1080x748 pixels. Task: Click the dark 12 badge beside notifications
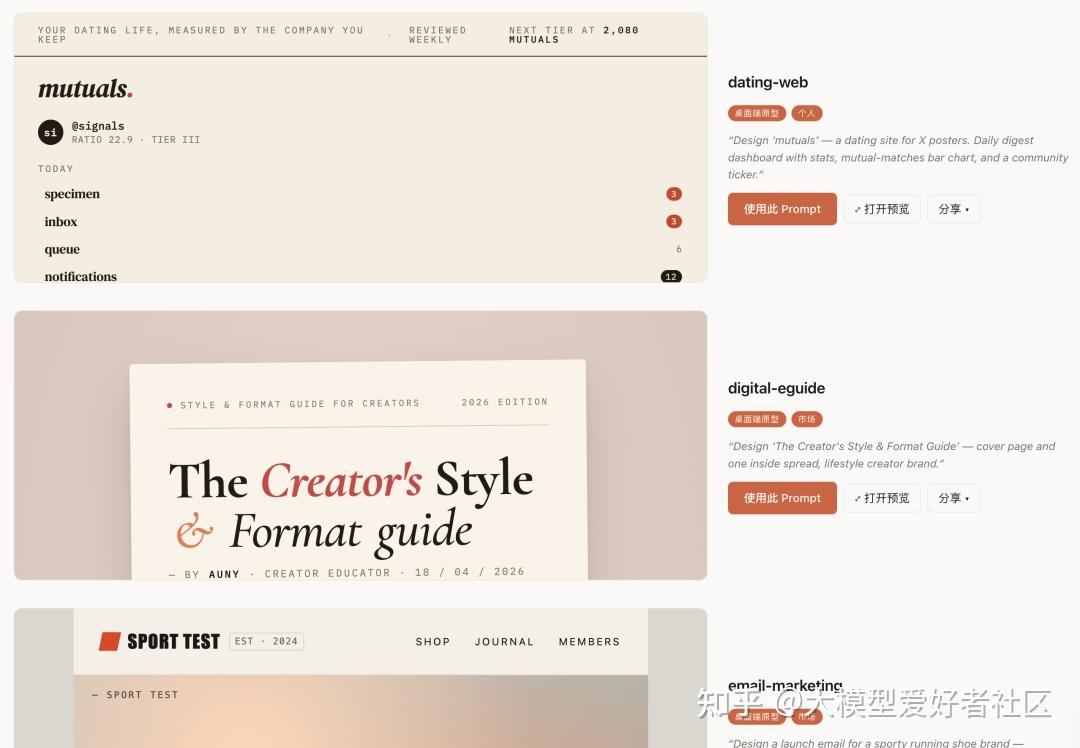coord(672,277)
